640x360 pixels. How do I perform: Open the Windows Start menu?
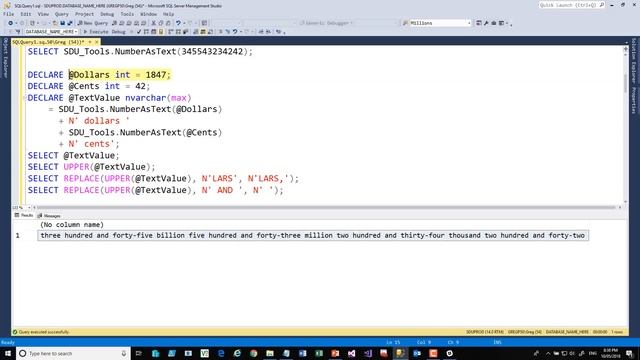coord(8,353)
